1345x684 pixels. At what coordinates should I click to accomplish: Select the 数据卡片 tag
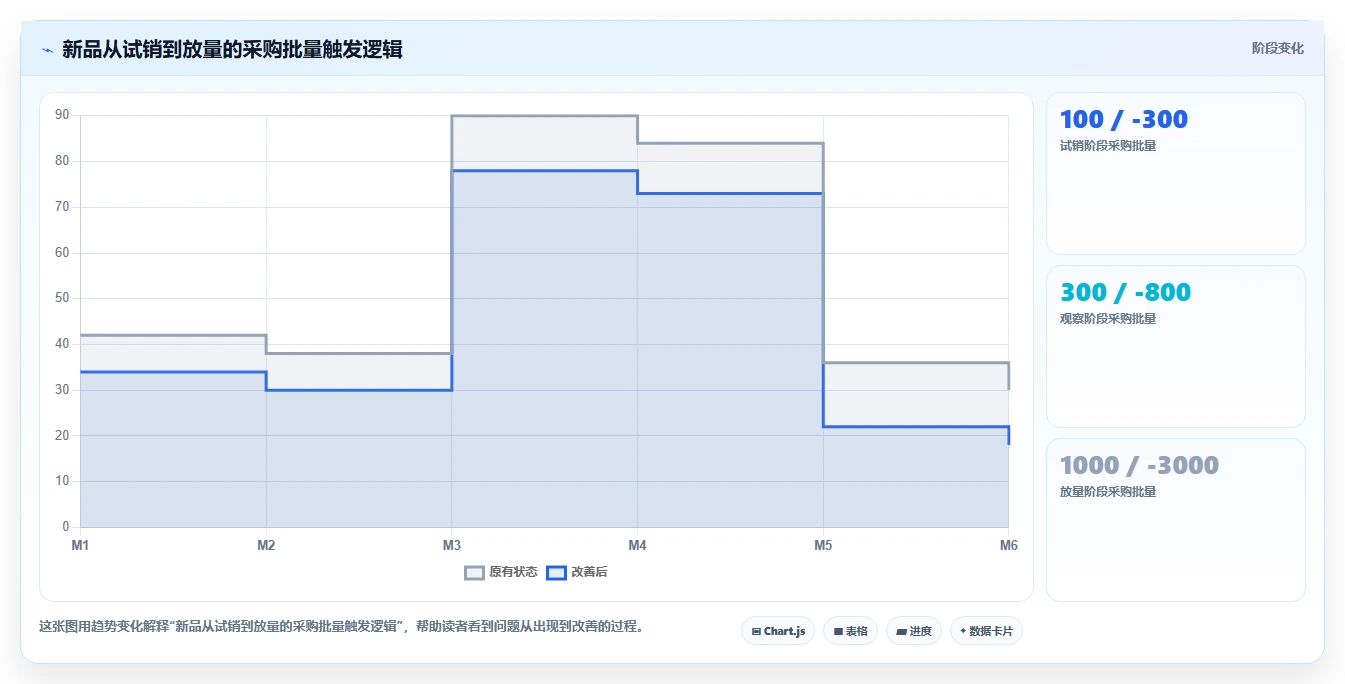tap(986, 631)
